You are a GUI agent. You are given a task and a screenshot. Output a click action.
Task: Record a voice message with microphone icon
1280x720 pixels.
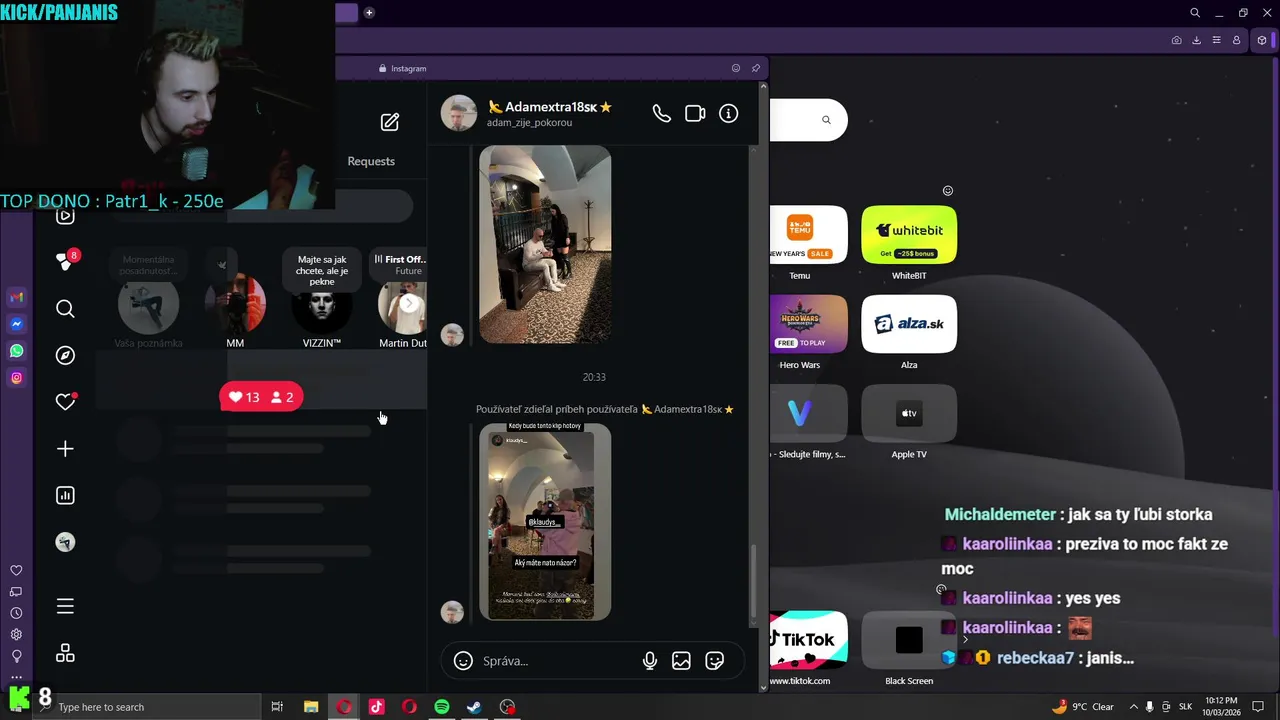pyautogui.click(x=650, y=661)
